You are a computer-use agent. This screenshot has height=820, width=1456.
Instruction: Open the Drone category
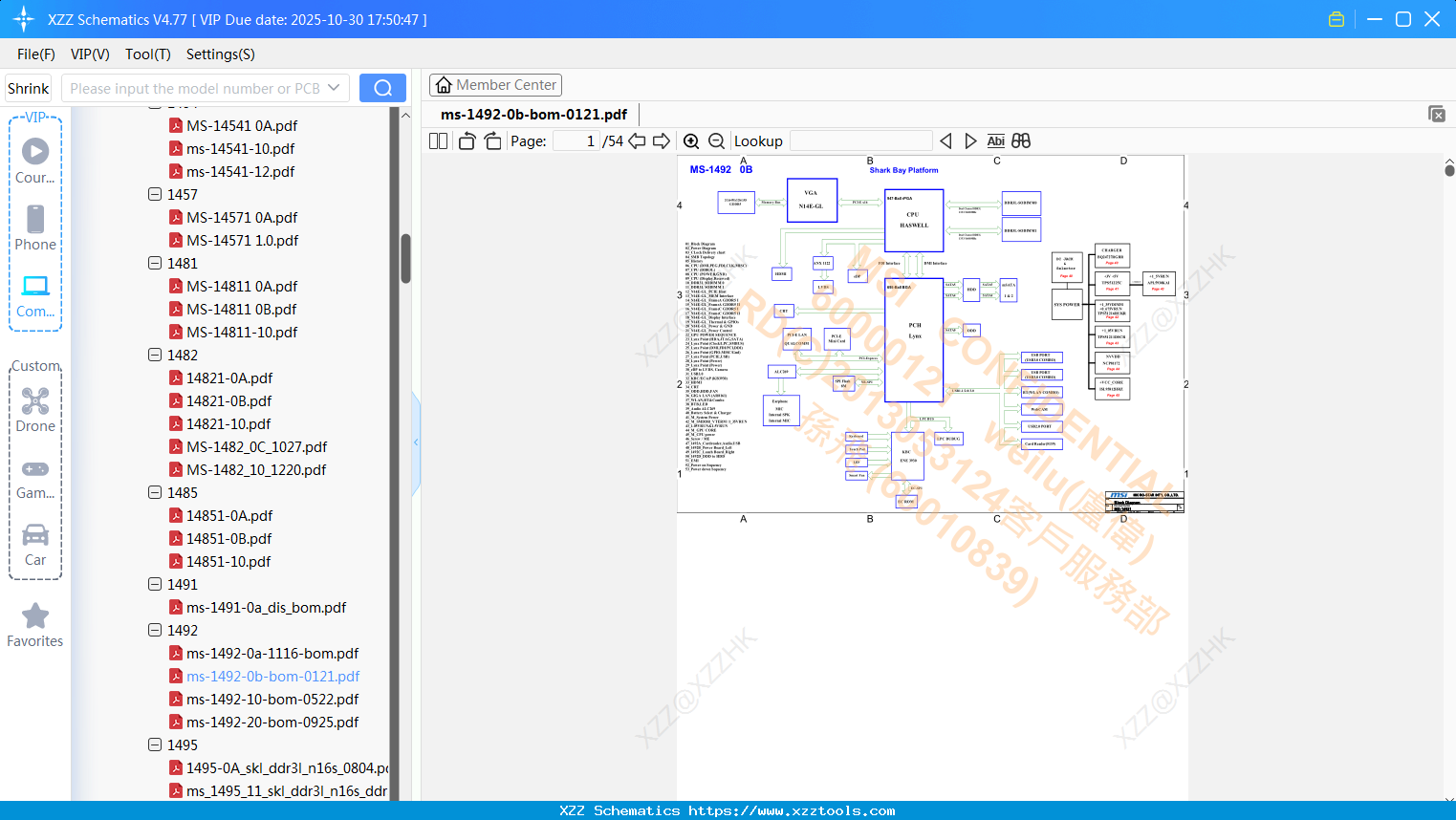tap(35, 410)
